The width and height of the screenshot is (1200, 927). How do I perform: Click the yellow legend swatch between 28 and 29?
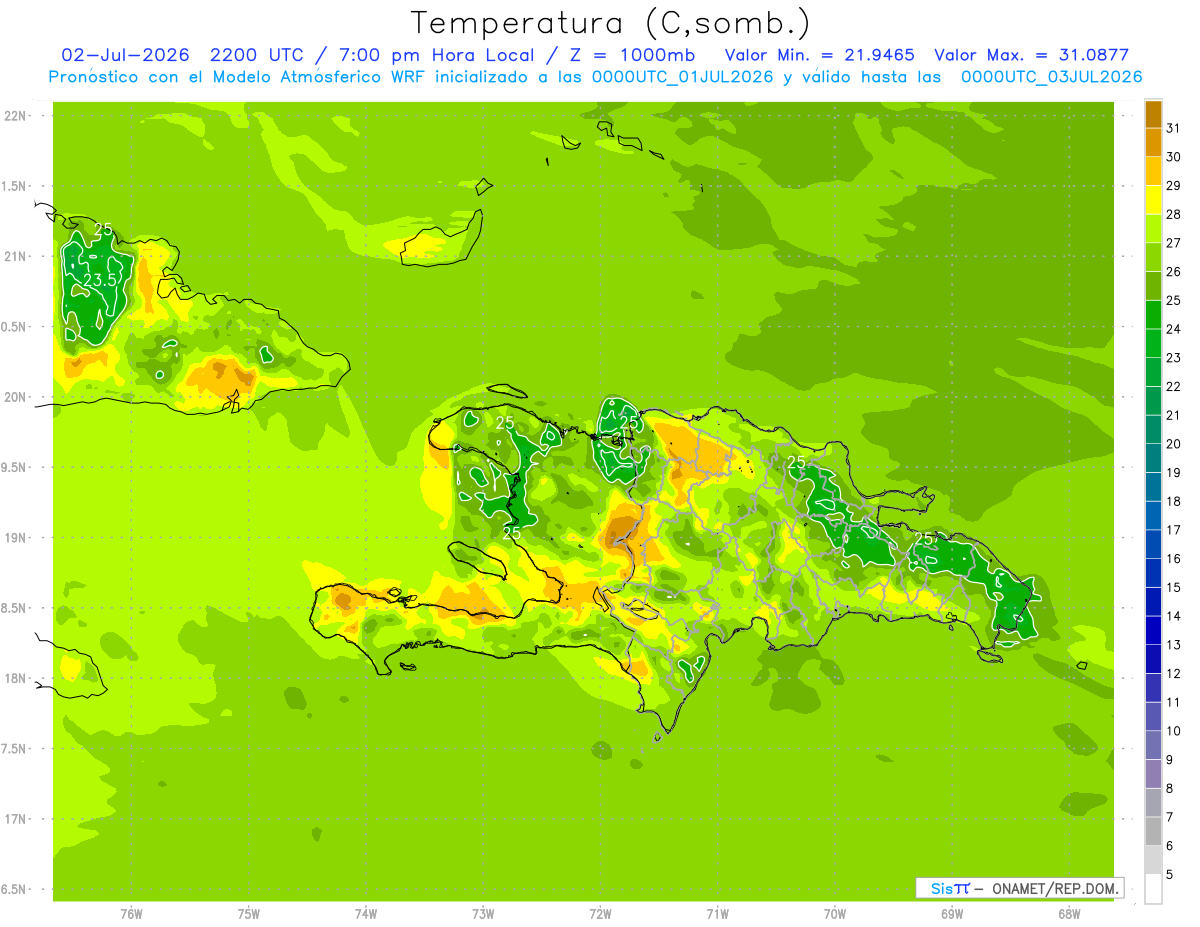[x=1153, y=200]
